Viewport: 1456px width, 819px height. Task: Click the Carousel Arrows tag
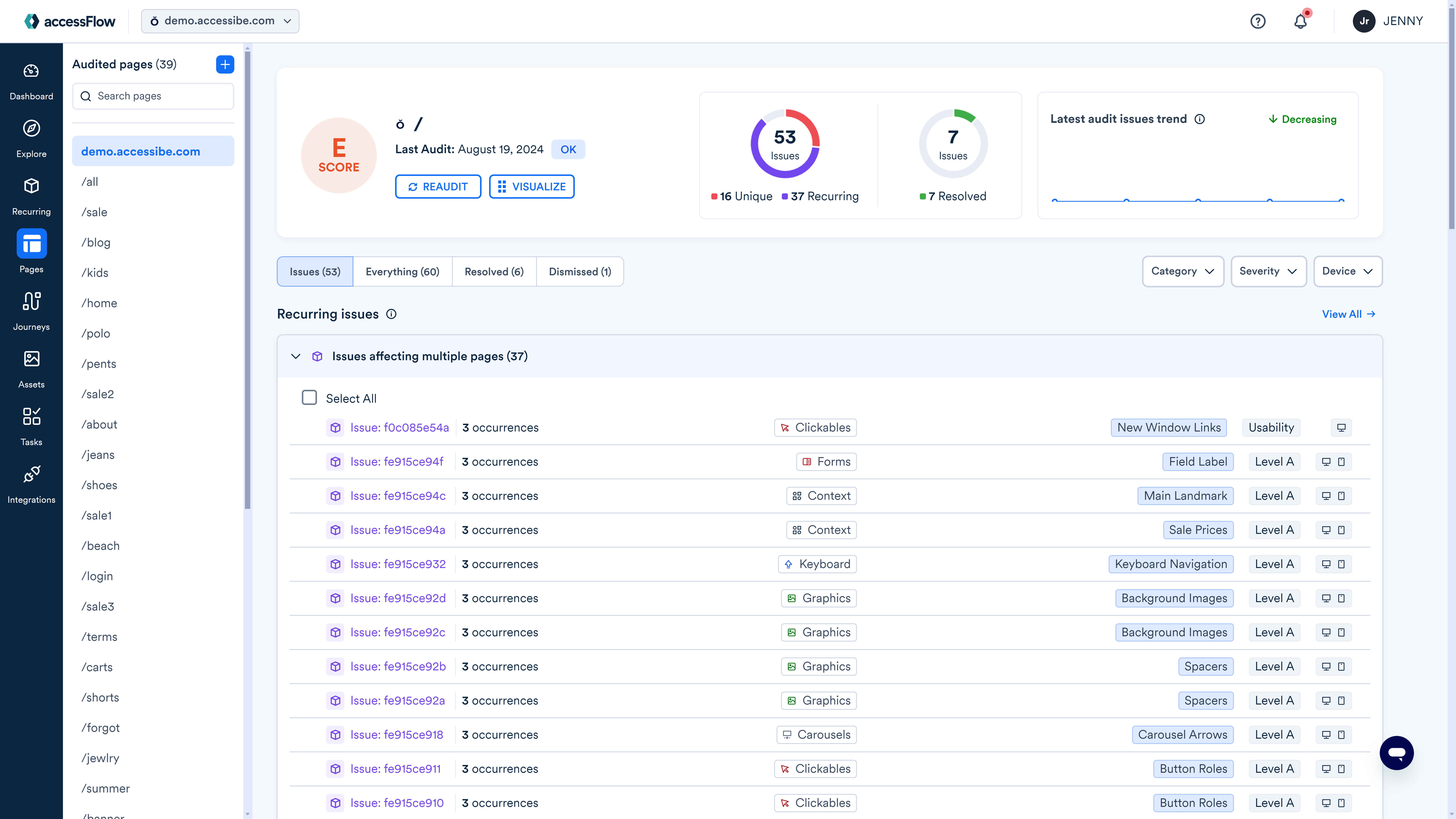pyautogui.click(x=1183, y=735)
